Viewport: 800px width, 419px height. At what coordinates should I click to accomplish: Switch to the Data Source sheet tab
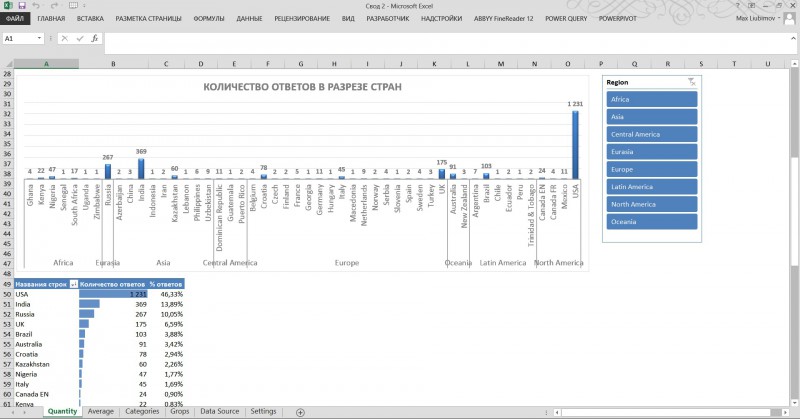219,411
